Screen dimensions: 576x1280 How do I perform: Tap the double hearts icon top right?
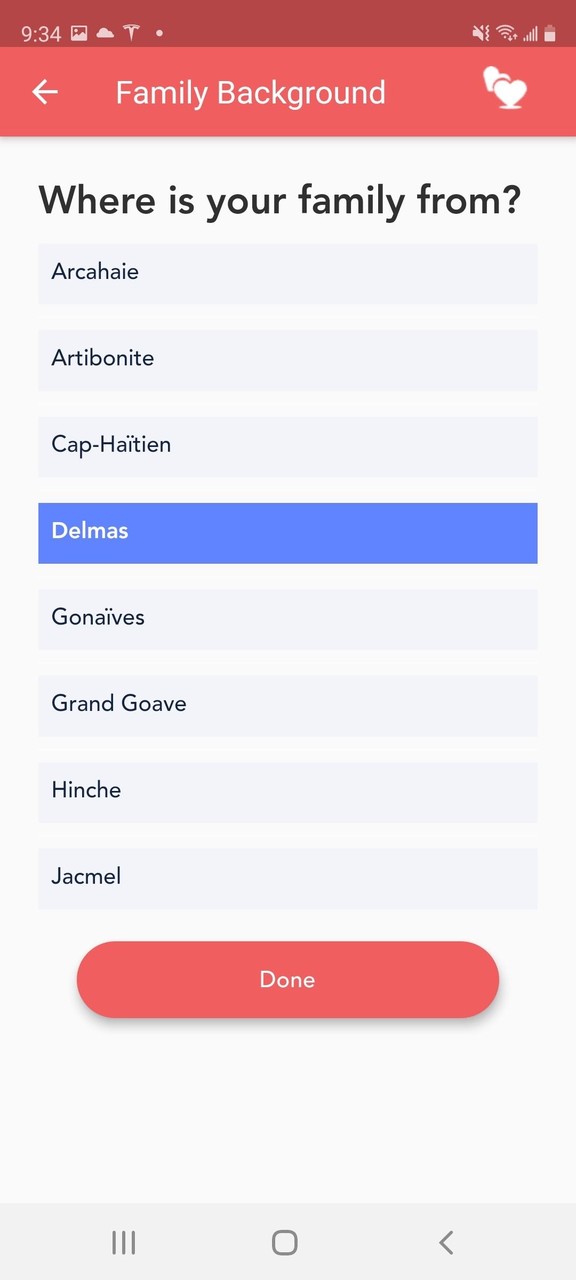[505, 90]
